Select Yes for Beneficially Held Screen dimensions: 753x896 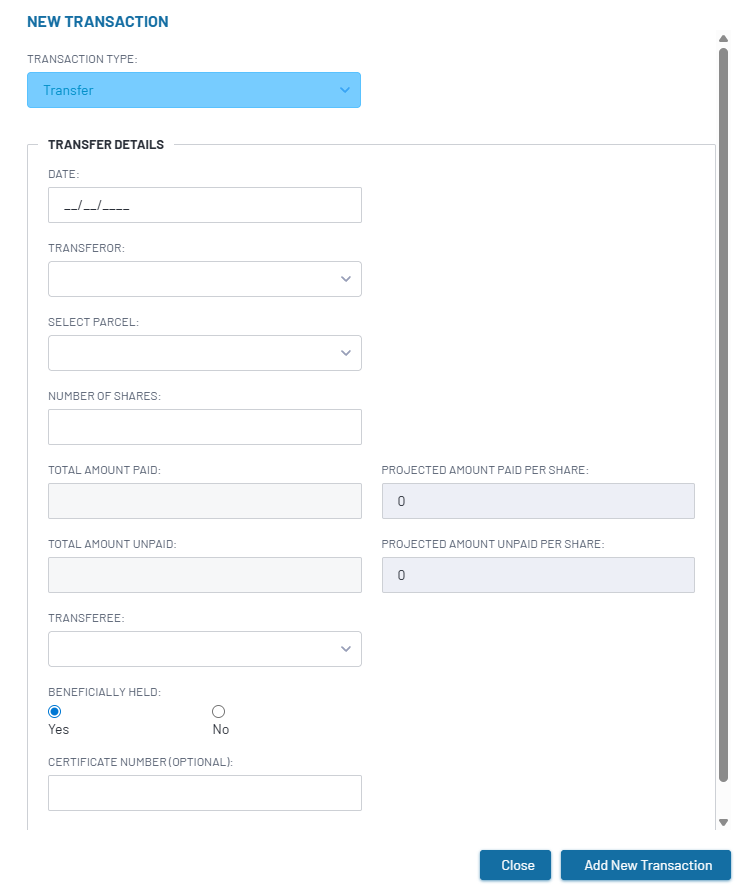55,711
